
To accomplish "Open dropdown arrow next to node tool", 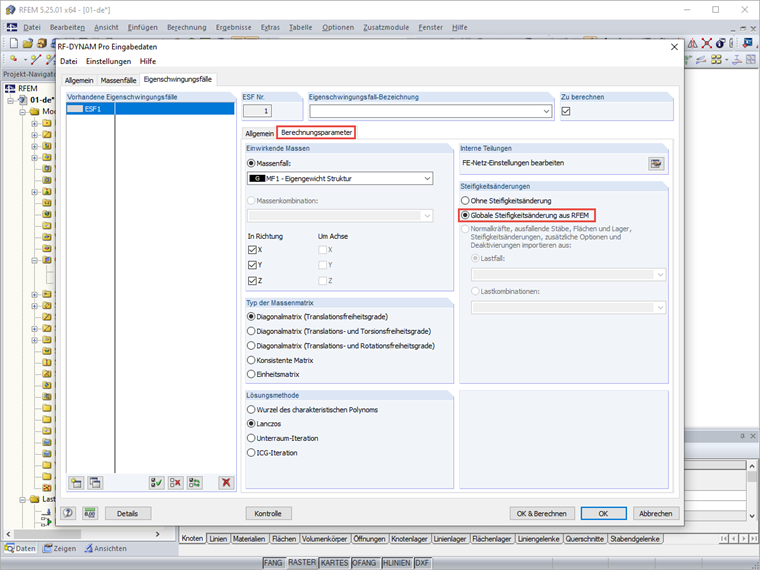I will click(x=25, y=60).
